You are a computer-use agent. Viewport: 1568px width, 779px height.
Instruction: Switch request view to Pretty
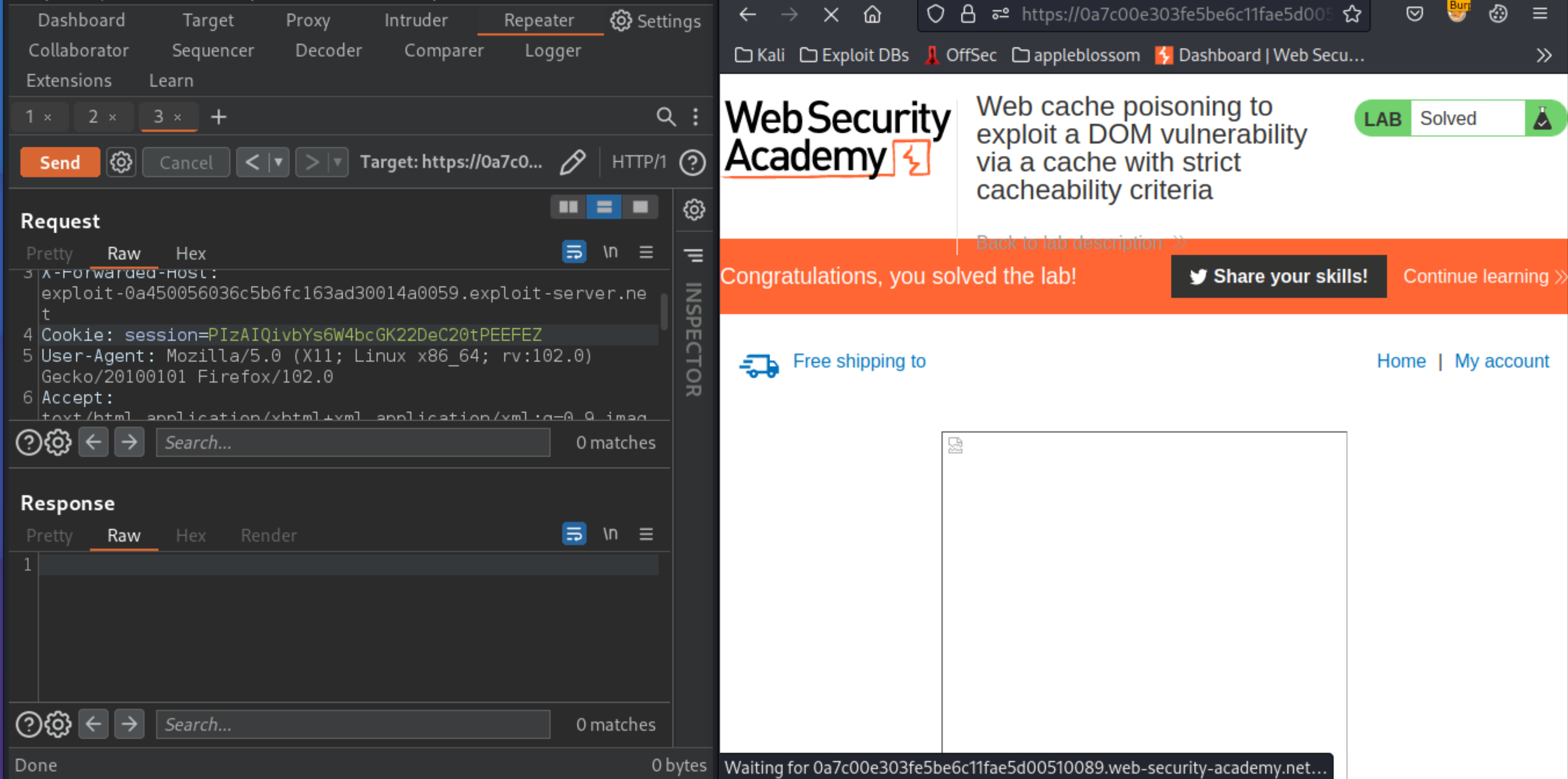tap(49, 253)
